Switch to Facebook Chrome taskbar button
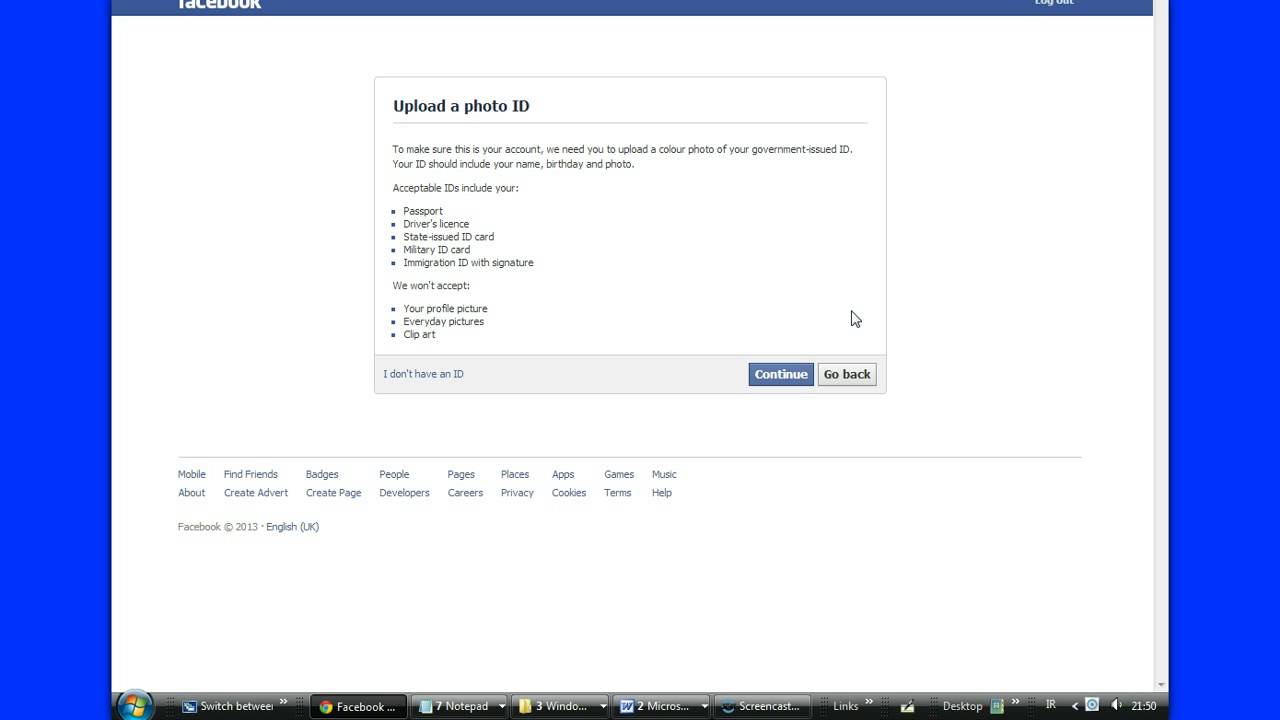This screenshot has height=720, width=1280. pos(359,706)
